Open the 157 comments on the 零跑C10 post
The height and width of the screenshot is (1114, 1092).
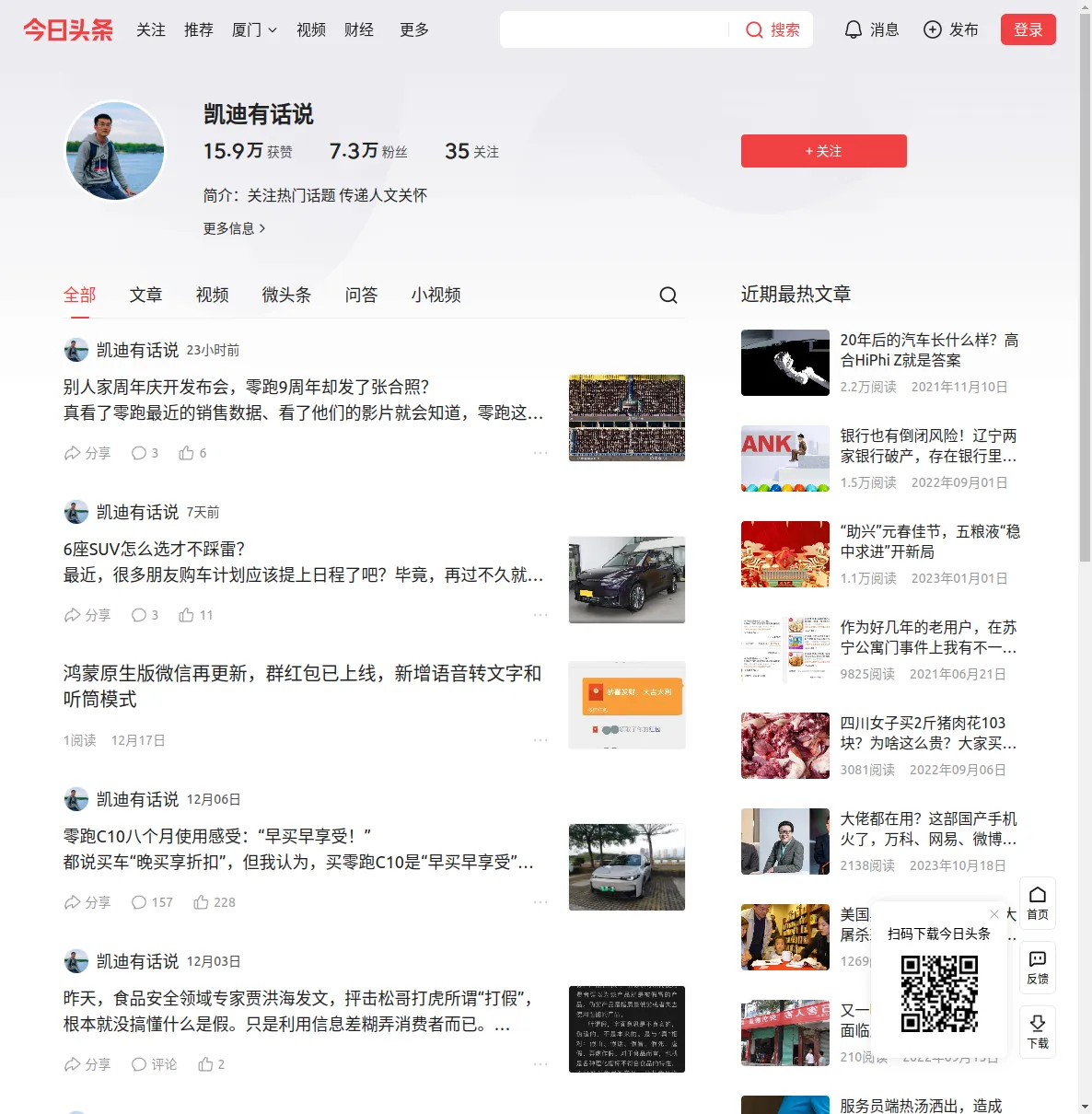[x=152, y=902]
